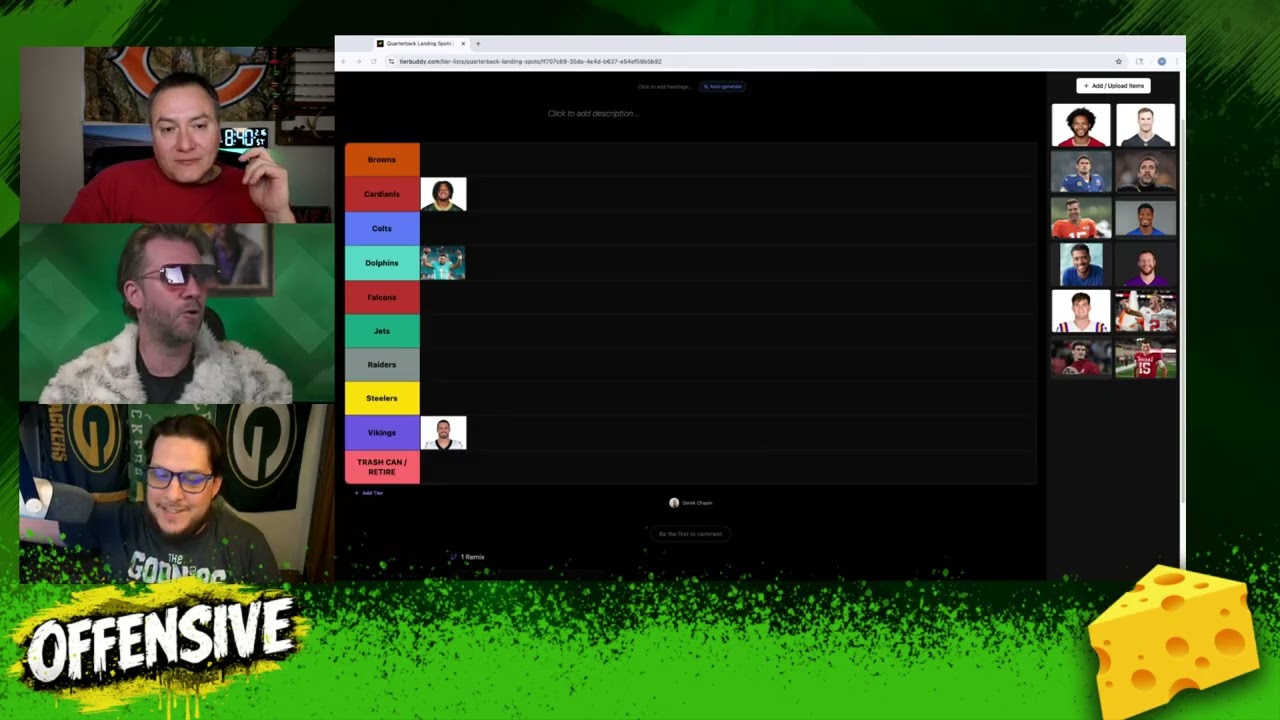This screenshot has width=1280, height=720.
Task: Pick the bearded player in black turtleneck thumbnail
Action: [1146, 172]
